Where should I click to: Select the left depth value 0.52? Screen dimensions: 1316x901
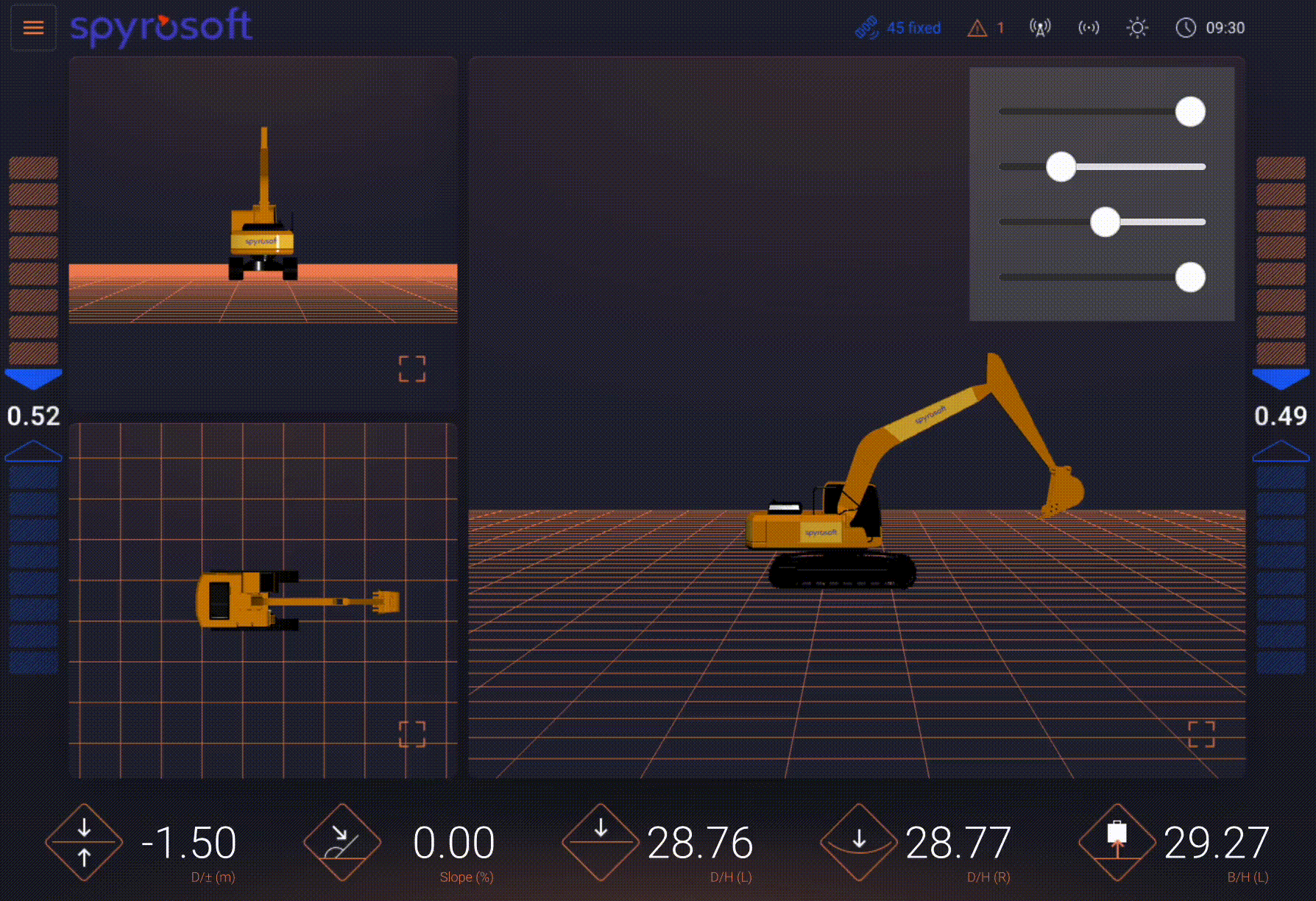34,417
